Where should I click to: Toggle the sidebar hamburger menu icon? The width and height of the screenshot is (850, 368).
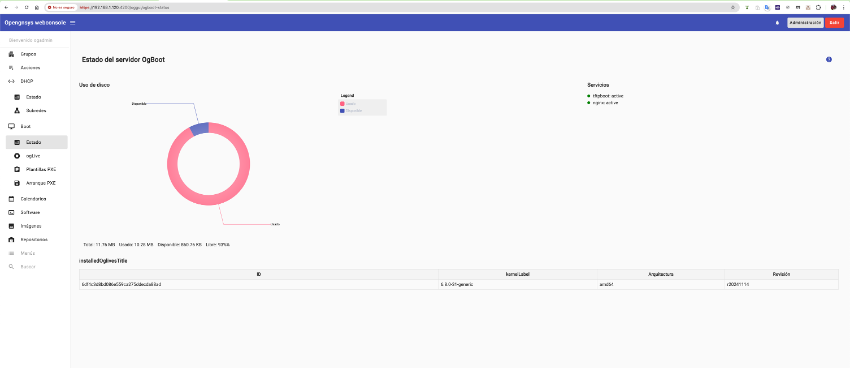[x=73, y=23]
